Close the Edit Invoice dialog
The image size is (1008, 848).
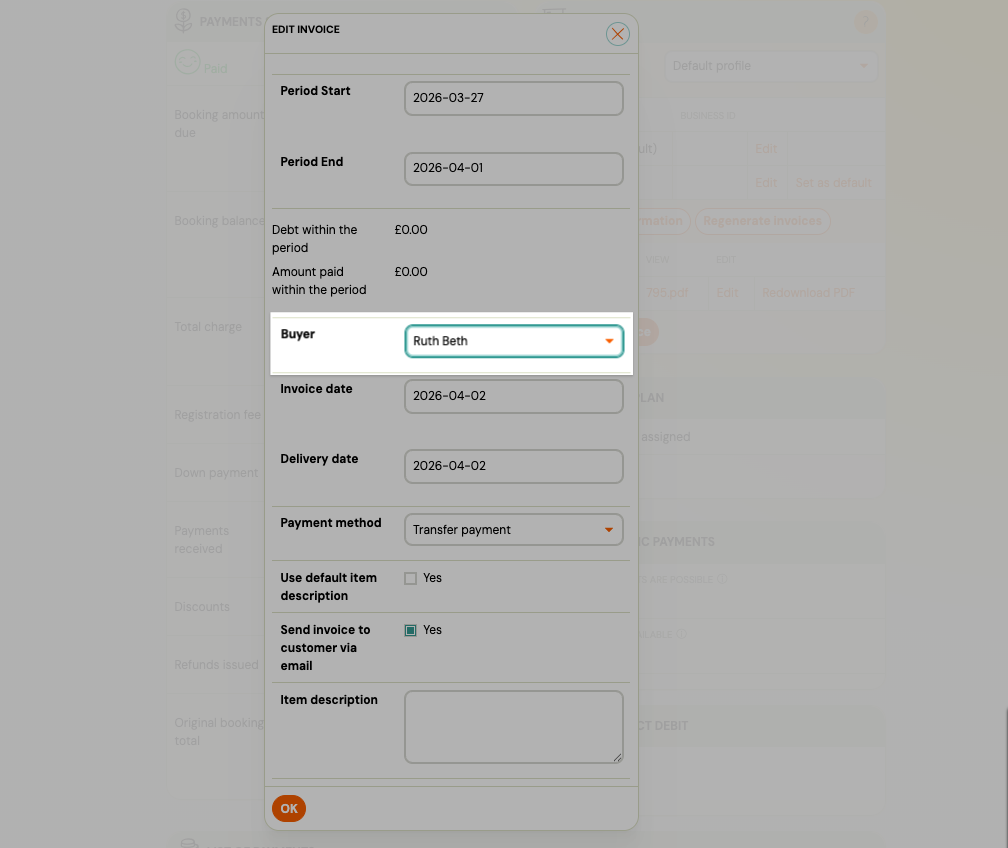[x=617, y=33]
